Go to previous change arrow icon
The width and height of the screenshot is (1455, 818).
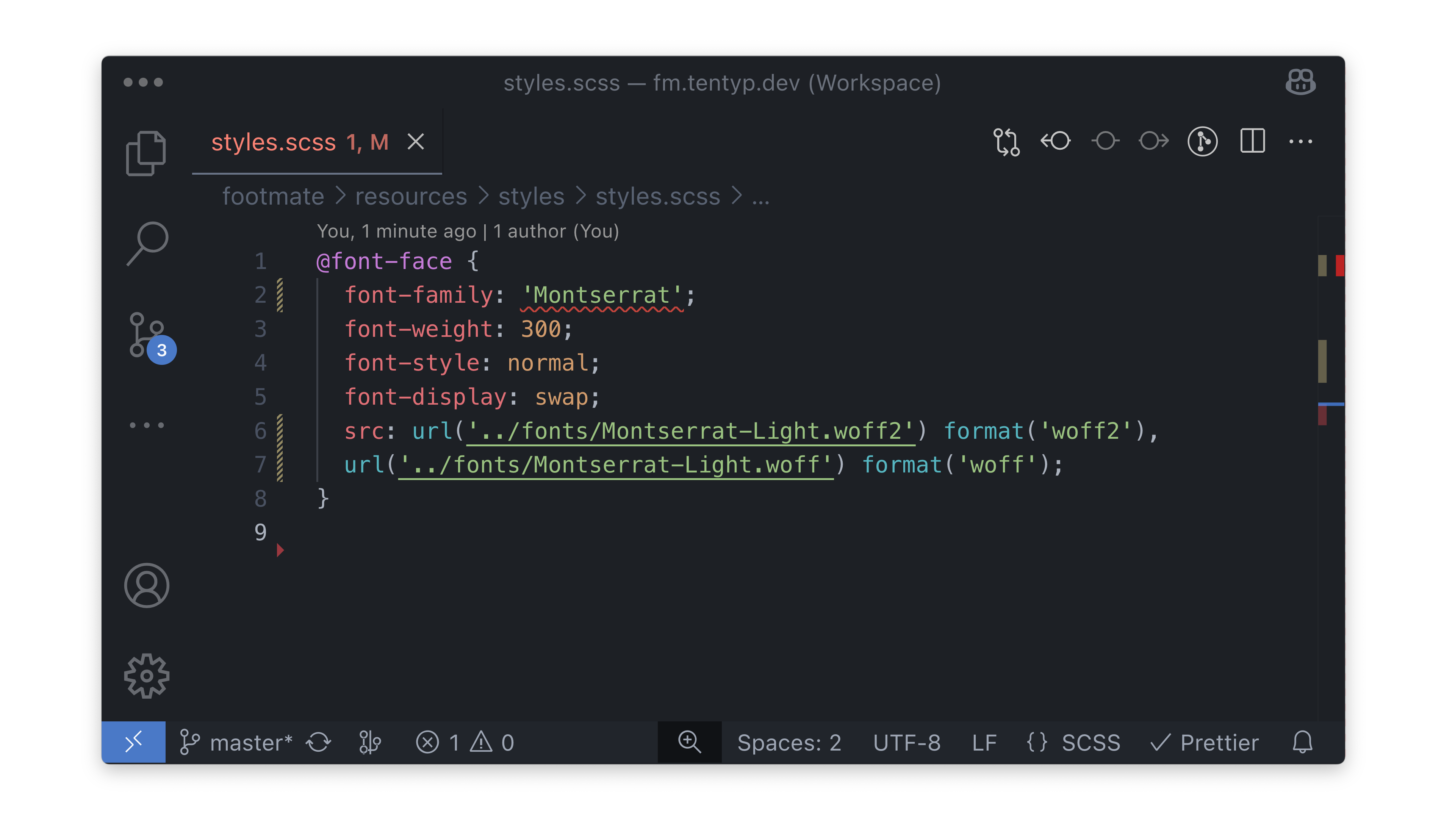(x=1055, y=141)
